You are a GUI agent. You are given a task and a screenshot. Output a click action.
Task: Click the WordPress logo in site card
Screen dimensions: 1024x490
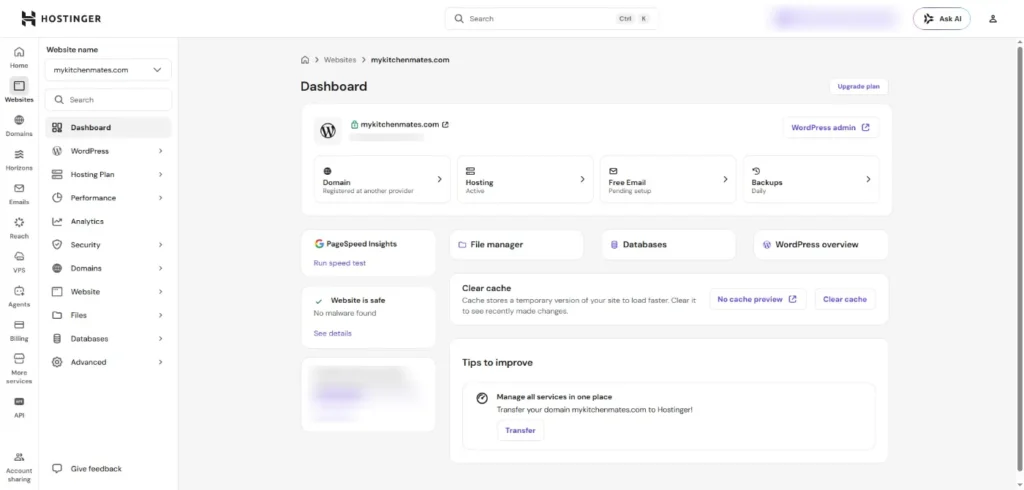coord(328,131)
